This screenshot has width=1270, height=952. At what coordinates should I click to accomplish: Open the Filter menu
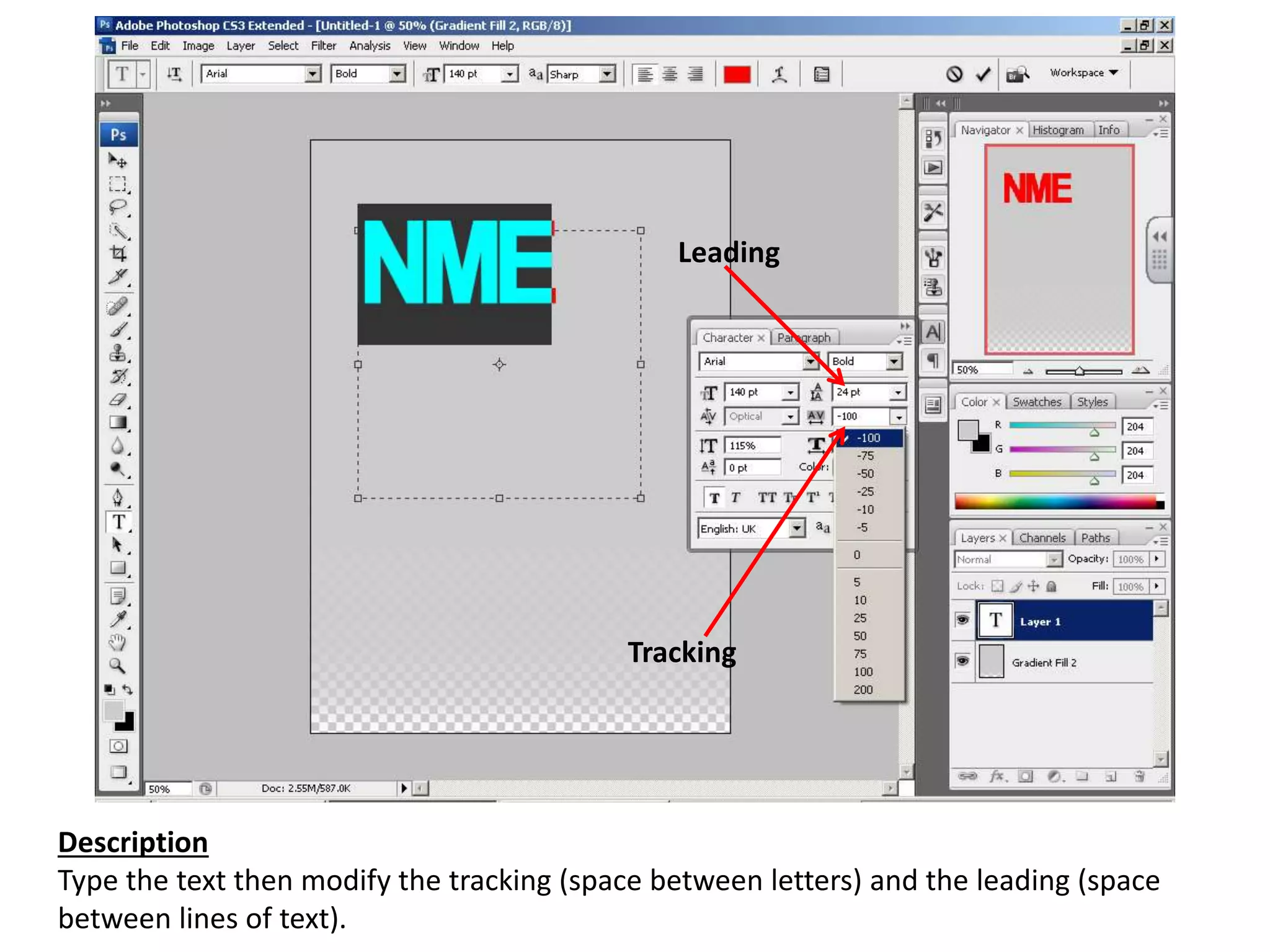click(324, 46)
